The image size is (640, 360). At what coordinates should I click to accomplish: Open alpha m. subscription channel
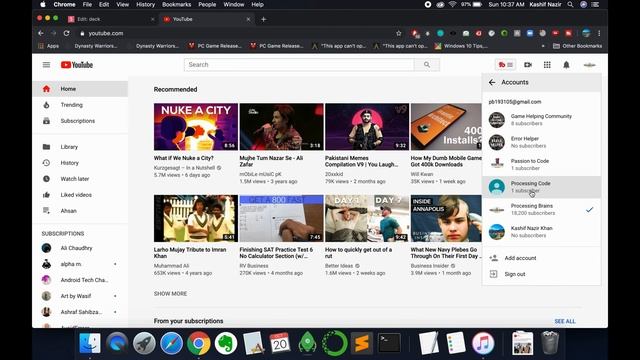pyautogui.click(x=80, y=264)
